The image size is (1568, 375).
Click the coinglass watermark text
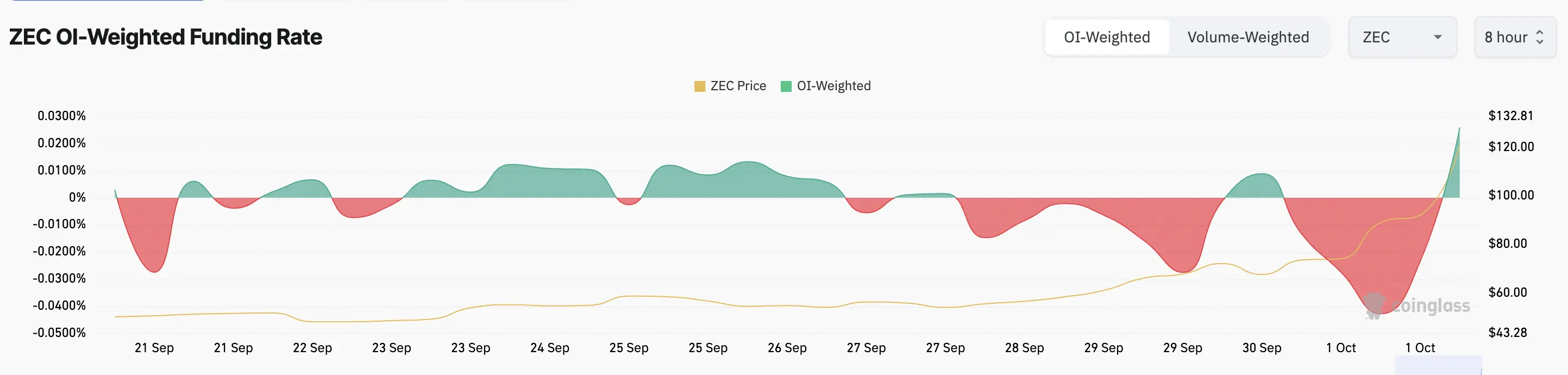coord(1431,305)
